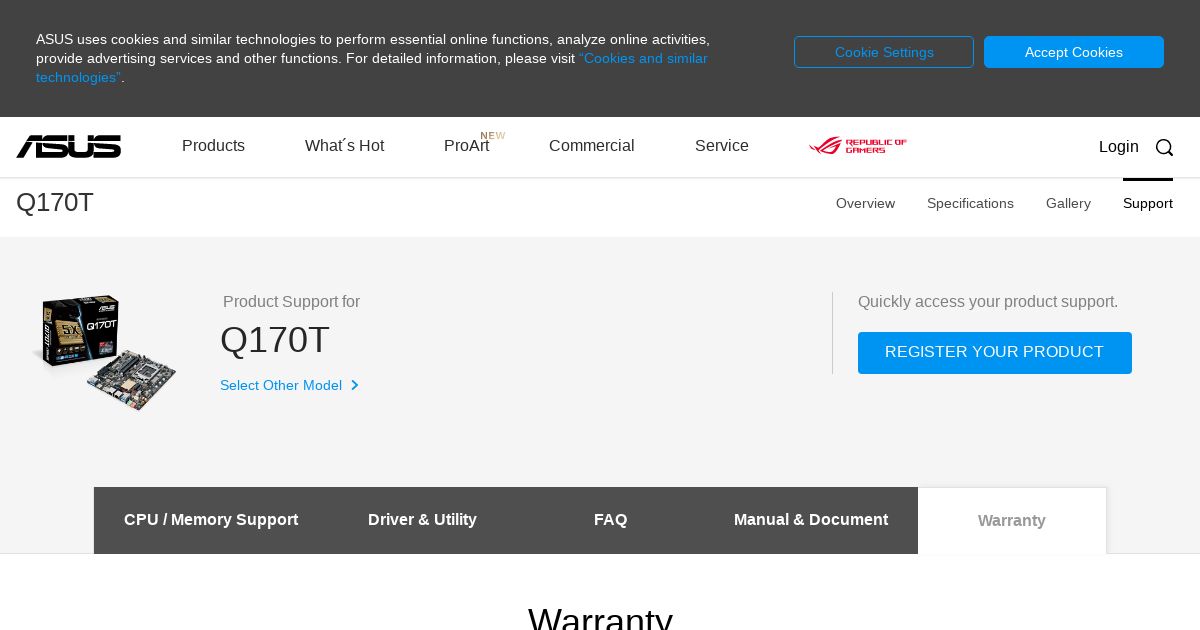Click the Warranty heading text
This screenshot has height=630, width=1200.
pos(600,618)
